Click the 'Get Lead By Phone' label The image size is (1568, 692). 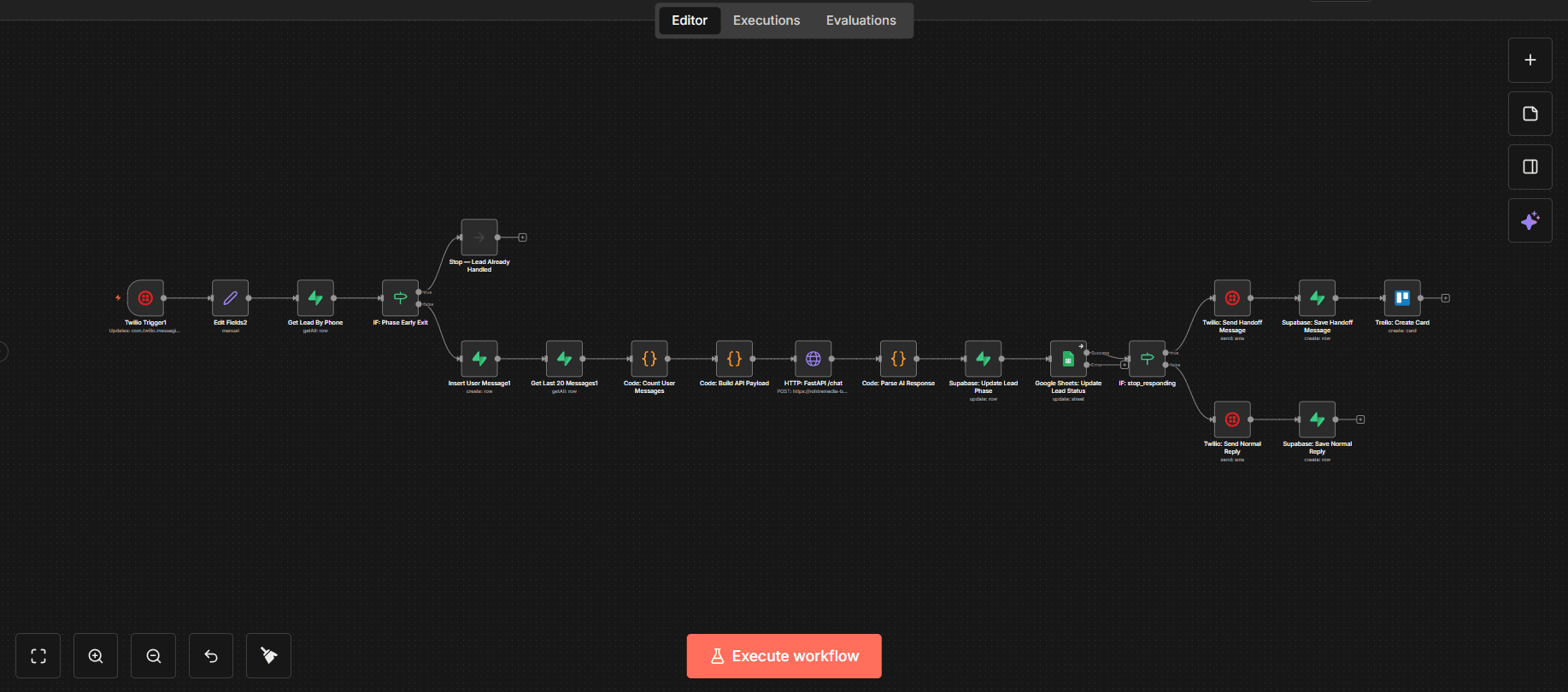(315, 323)
